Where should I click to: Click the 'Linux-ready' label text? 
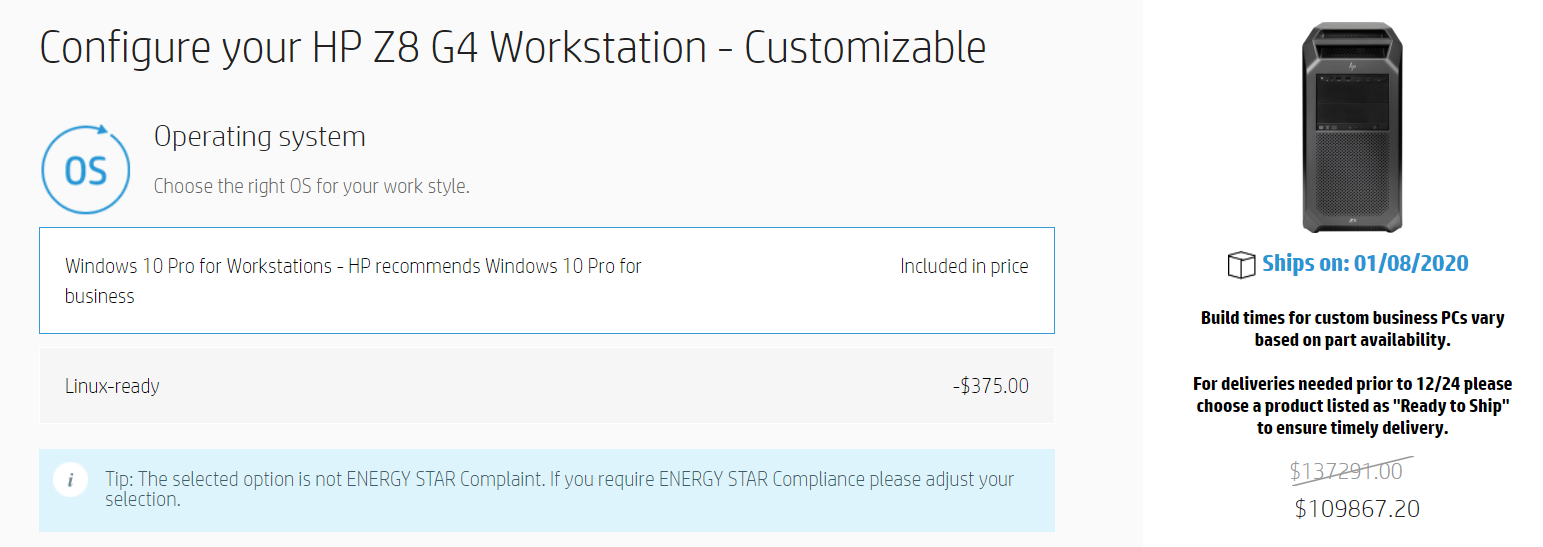click(112, 386)
